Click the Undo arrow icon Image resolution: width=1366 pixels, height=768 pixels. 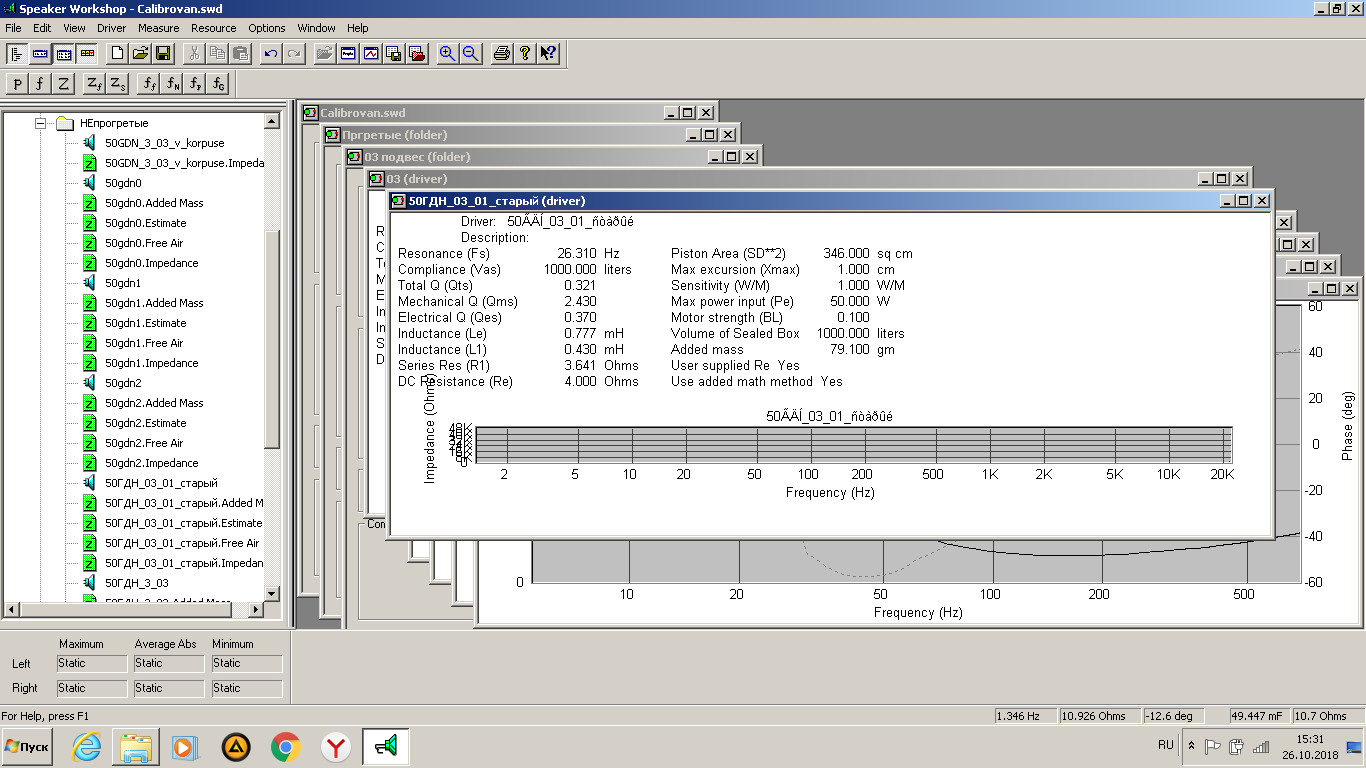[271, 54]
